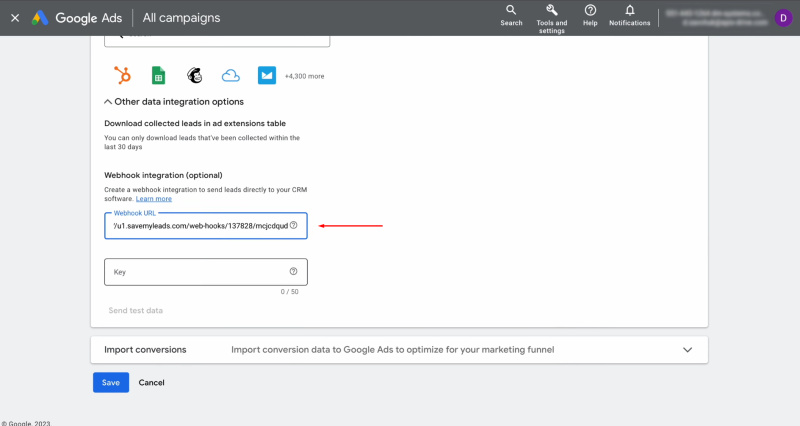Screen dimensions: 800x426
Task: Open the Help menu
Action: tap(590, 15)
